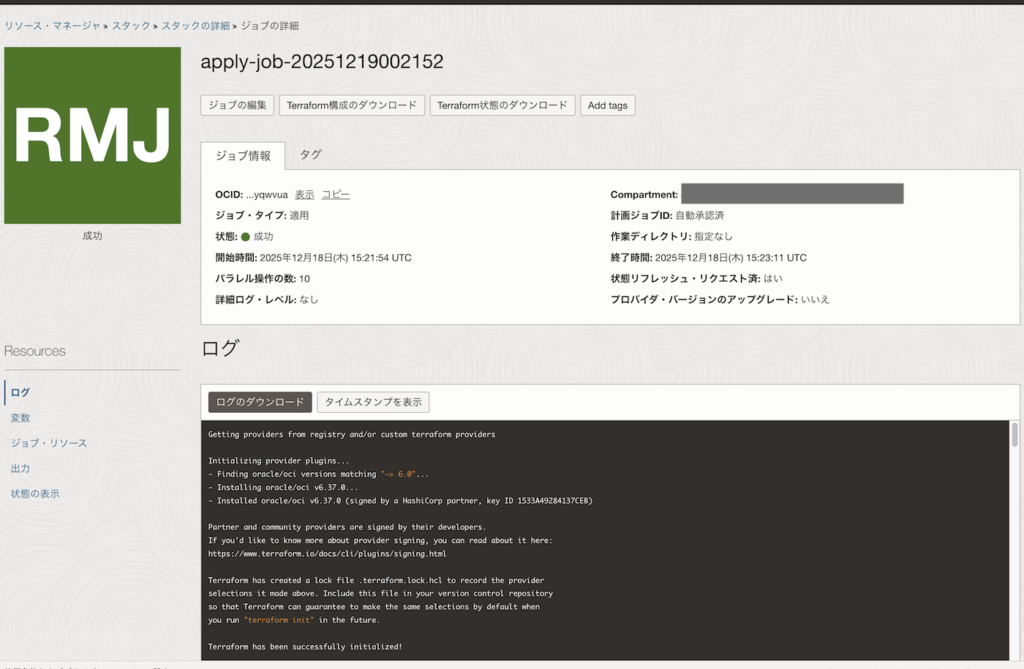Click the ジョブの編集 button
Screen dimensions: 1024x669
(x=237, y=105)
